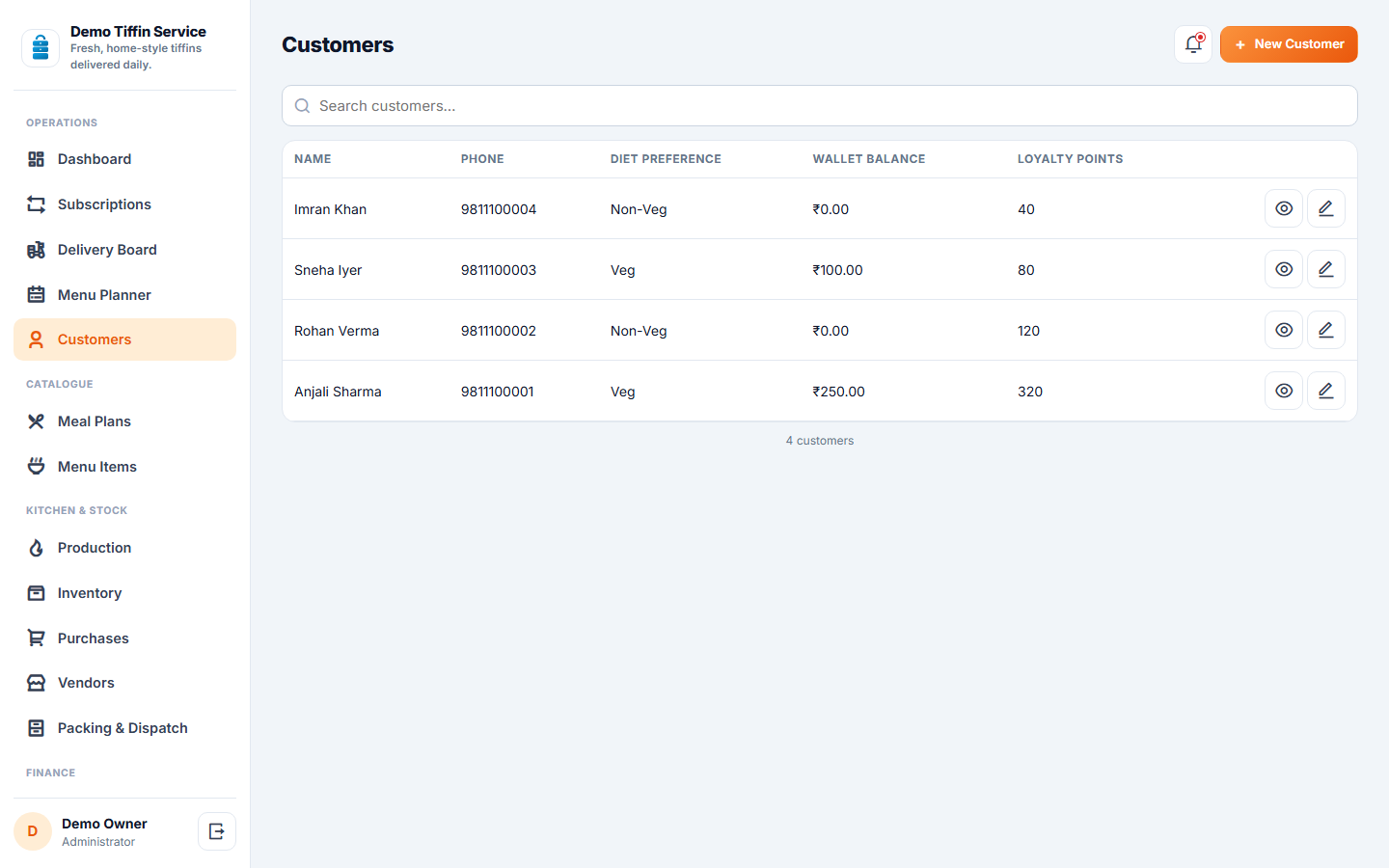
Task: Click phone number 9811100001
Action: [498, 392]
